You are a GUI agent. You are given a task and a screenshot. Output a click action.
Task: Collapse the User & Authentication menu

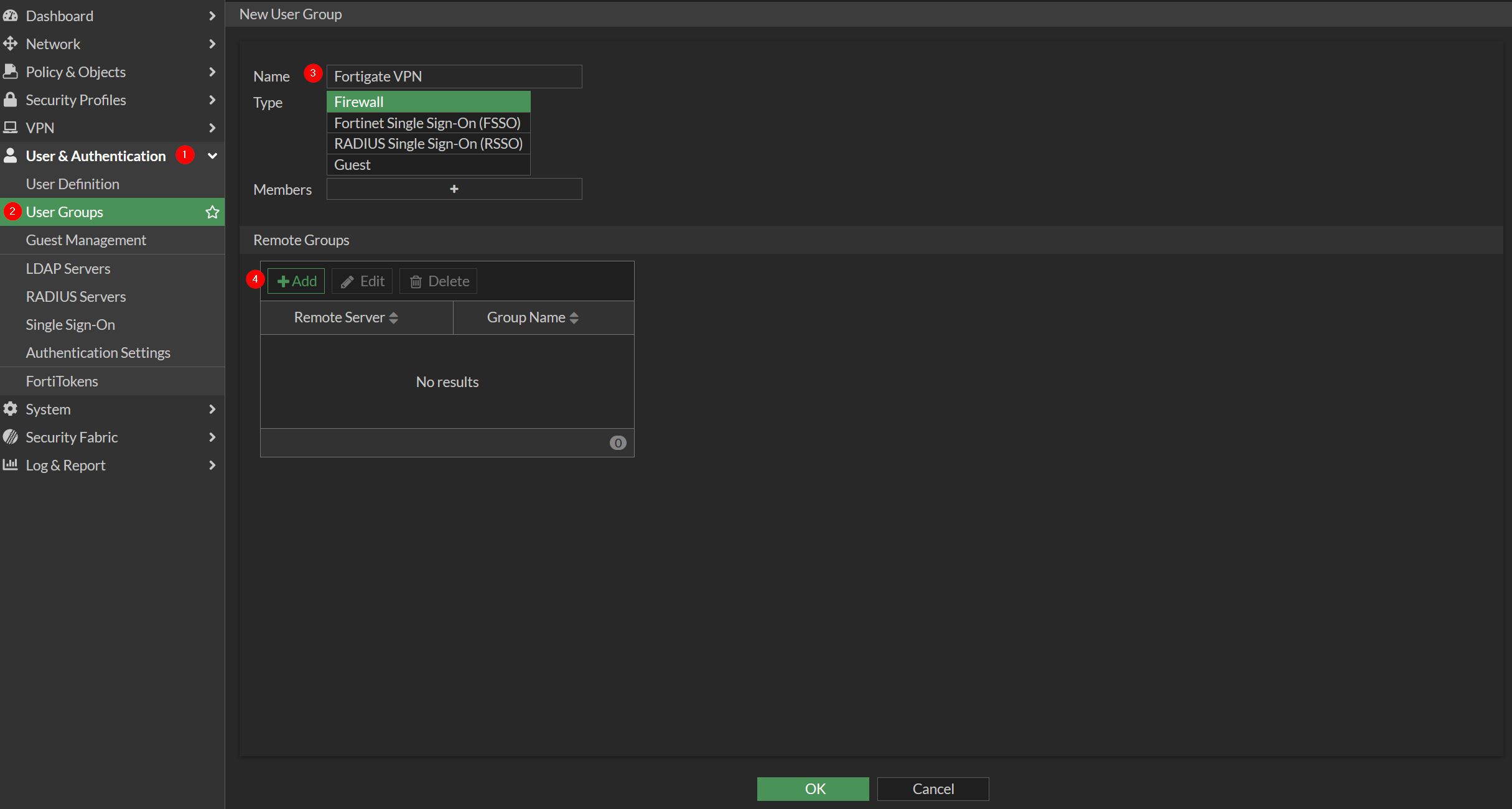(x=212, y=156)
